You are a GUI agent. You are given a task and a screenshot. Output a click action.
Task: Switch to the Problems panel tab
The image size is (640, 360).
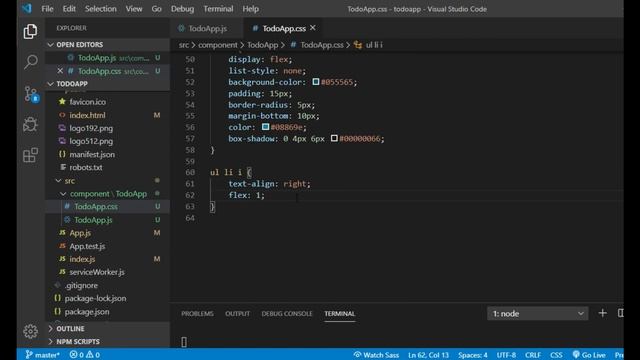click(197, 313)
